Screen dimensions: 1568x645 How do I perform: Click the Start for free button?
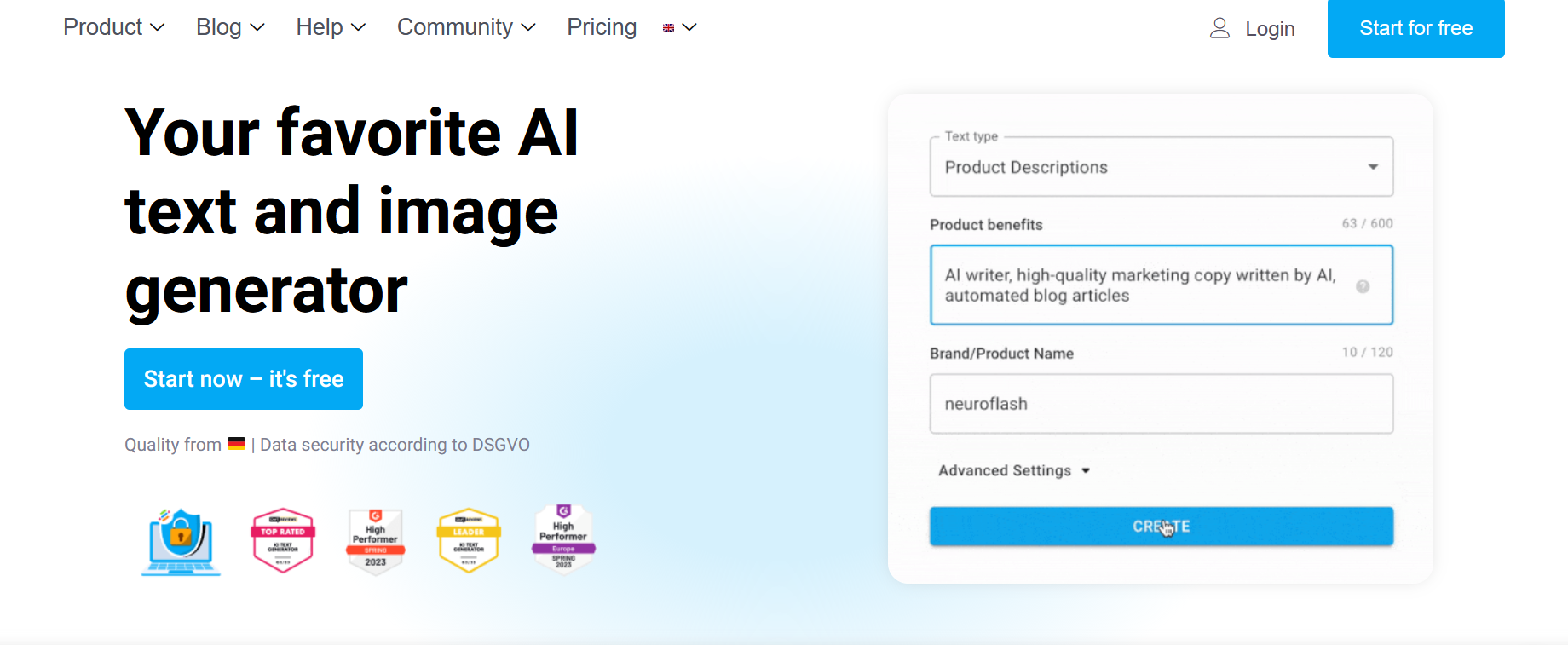(x=1415, y=28)
